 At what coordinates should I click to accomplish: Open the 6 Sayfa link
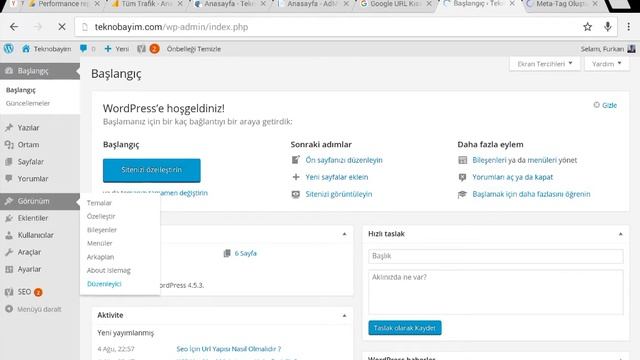pyautogui.click(x=245, y=253)
